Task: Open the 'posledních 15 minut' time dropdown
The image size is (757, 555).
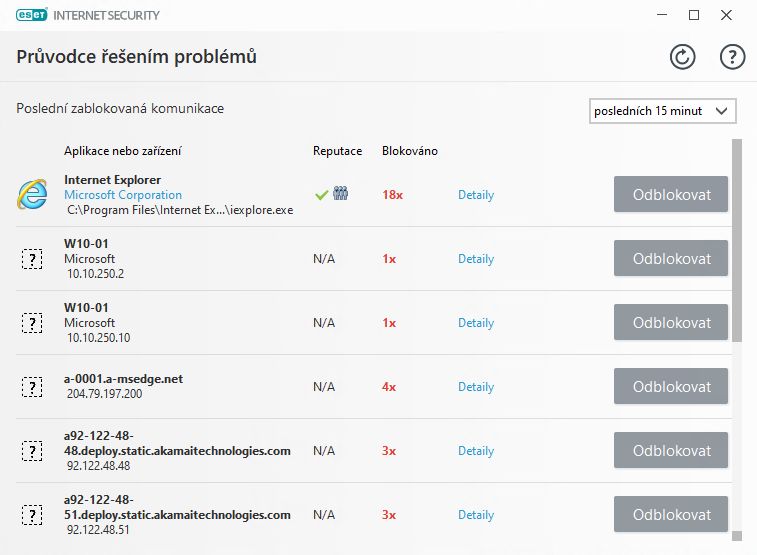Action: pyautogui.click(x=662, y=111)
